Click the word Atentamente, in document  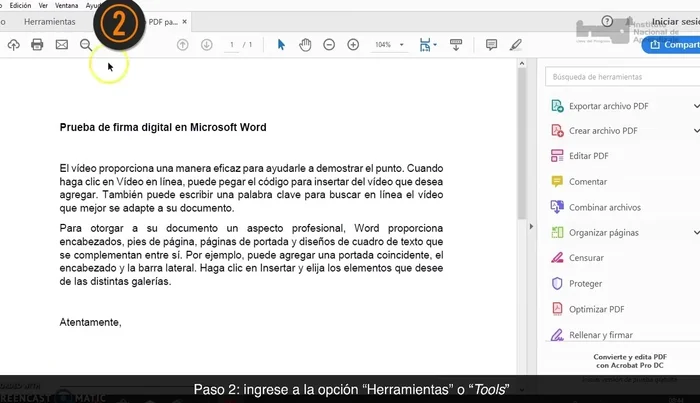[90, 322]
